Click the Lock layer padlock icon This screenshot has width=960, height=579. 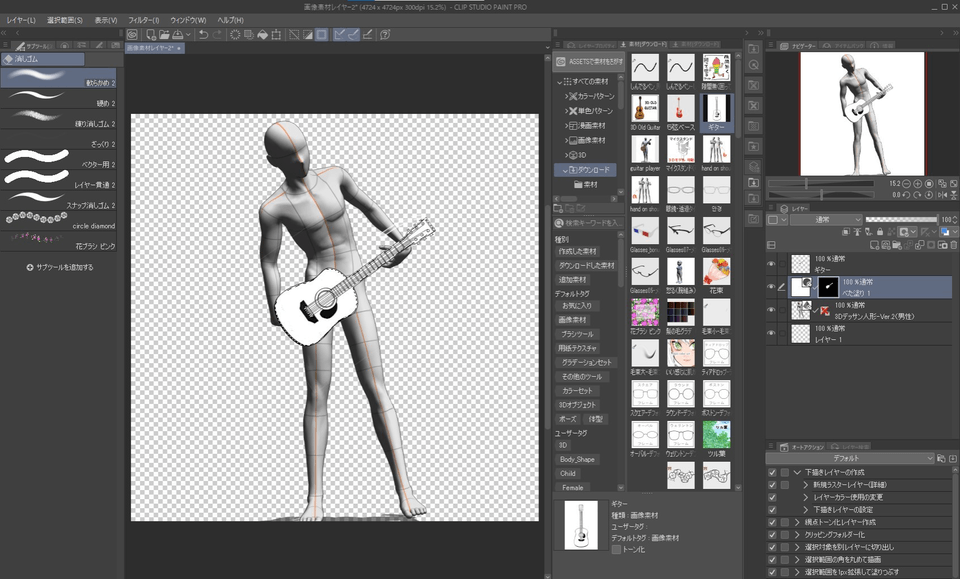880,232
